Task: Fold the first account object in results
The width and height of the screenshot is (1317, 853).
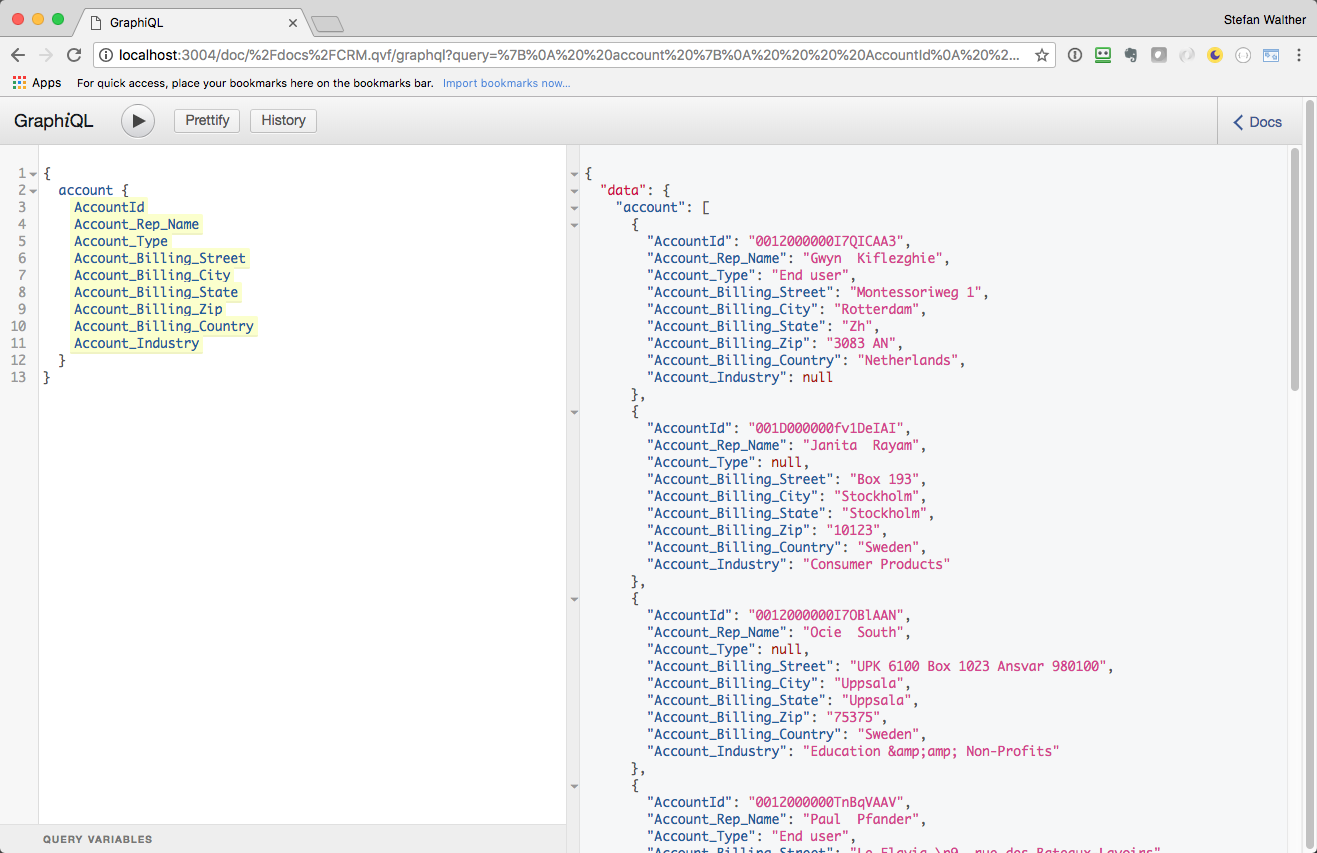Action: tap(574, 225)
